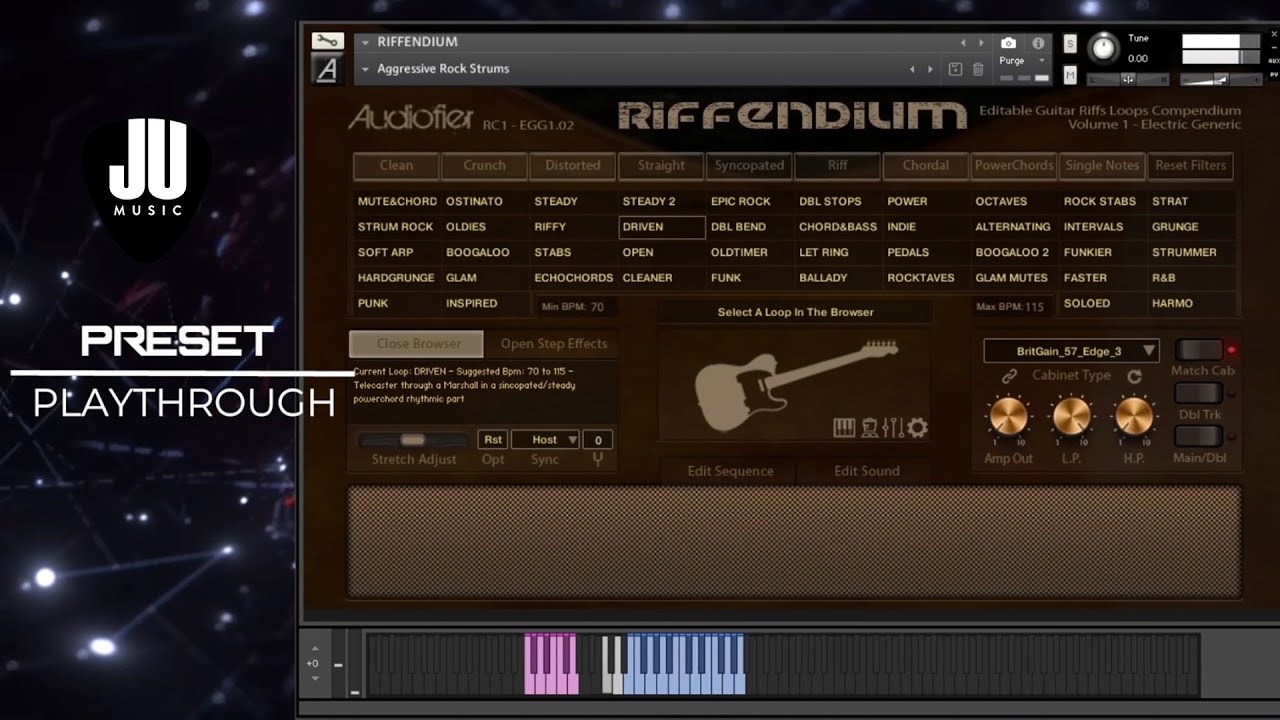The width and height of the screenshot is (1280, 720).
Task: Select the DRIVEN loop
Action: pos(662,227)
